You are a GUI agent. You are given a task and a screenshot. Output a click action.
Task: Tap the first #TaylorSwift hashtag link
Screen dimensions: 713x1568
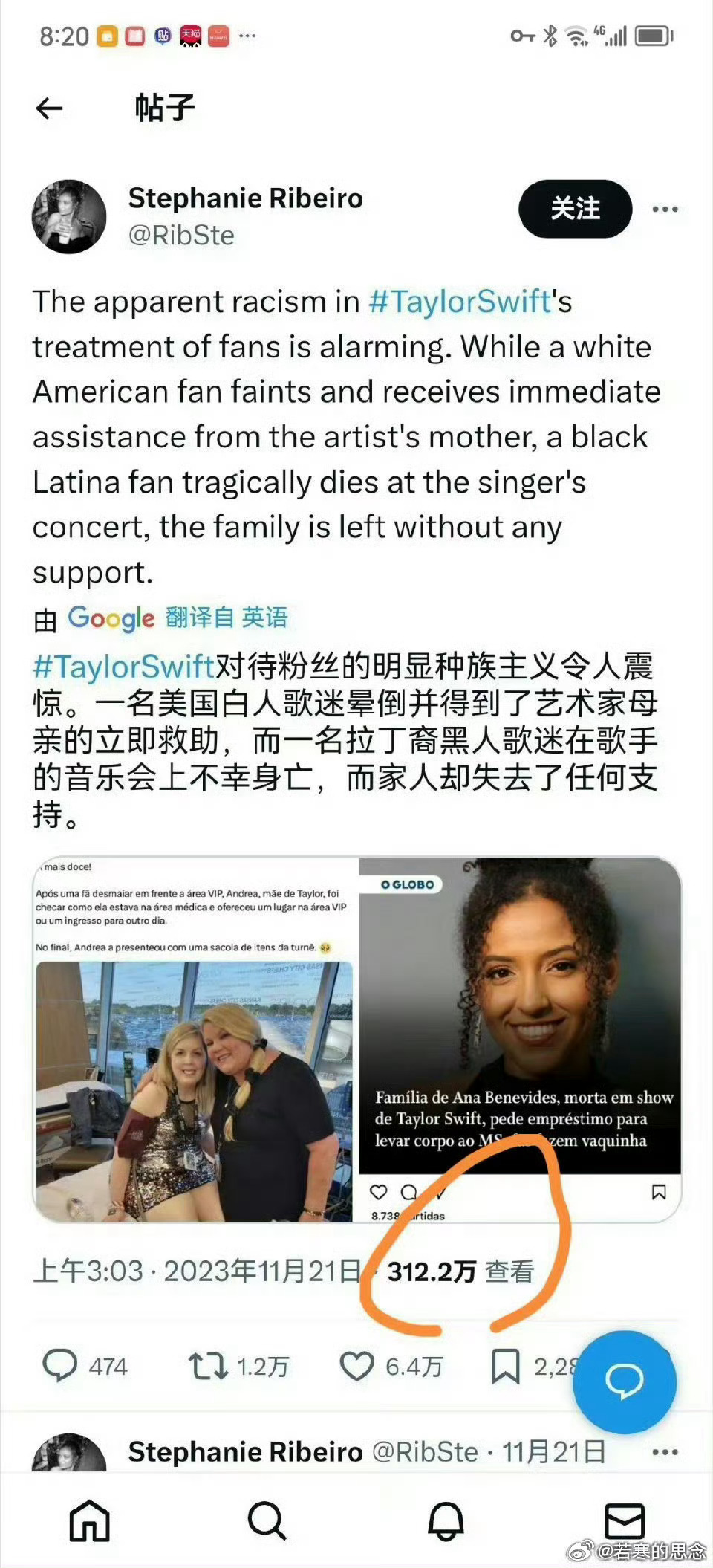[x=459, y=302]
